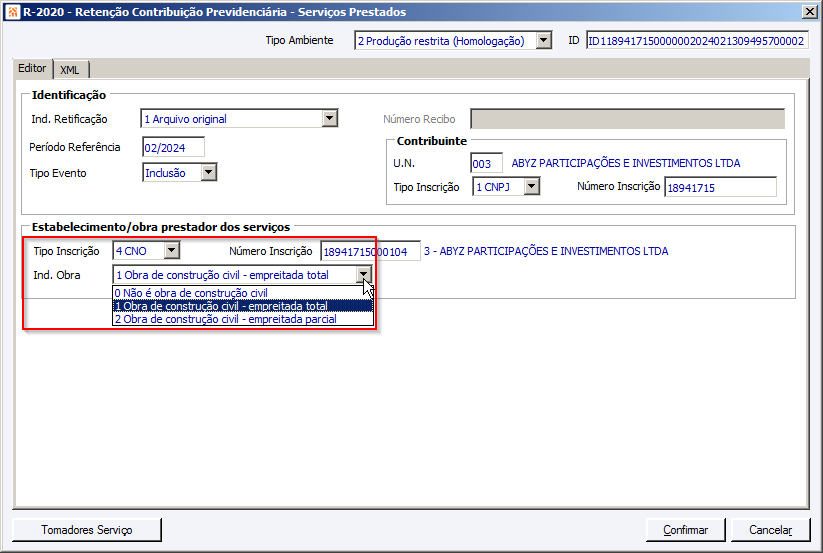The image size is (823, 553).
Task: Collapse the Ind. Obra dropdown arrow
Action: click(x=364, y=274)
